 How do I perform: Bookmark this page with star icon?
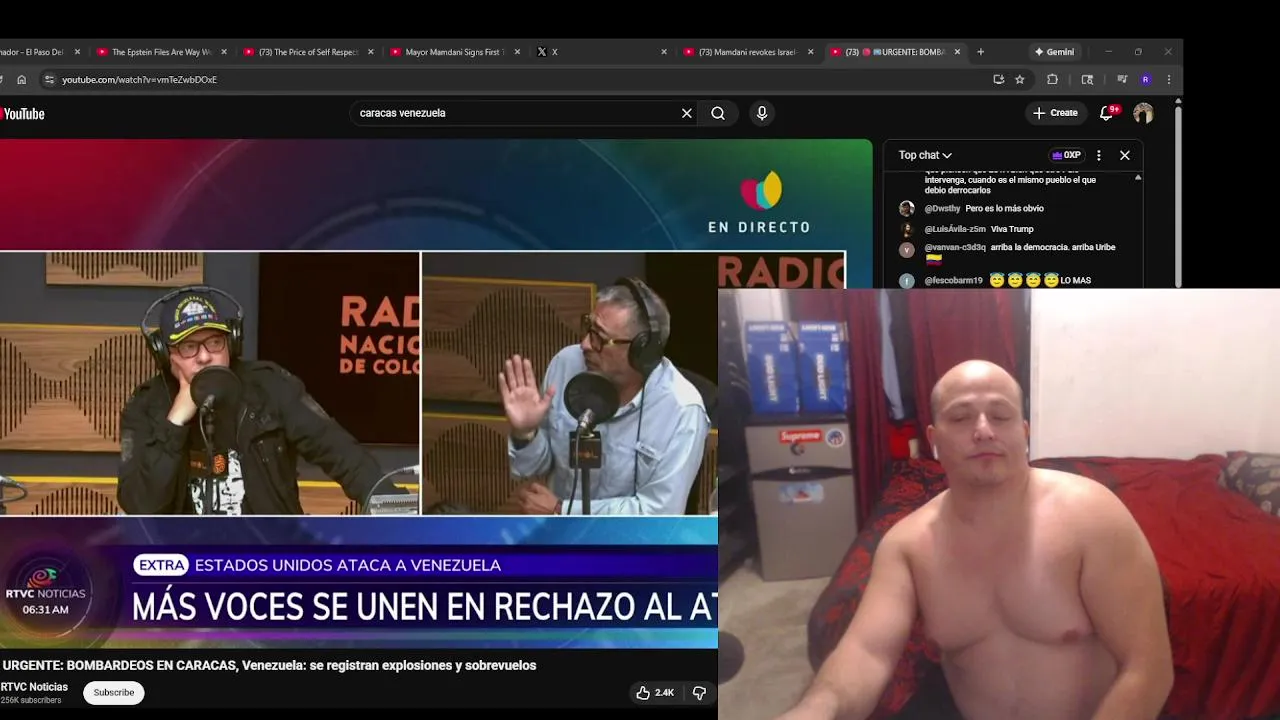pyautogui.click(x=1020, y=80)
